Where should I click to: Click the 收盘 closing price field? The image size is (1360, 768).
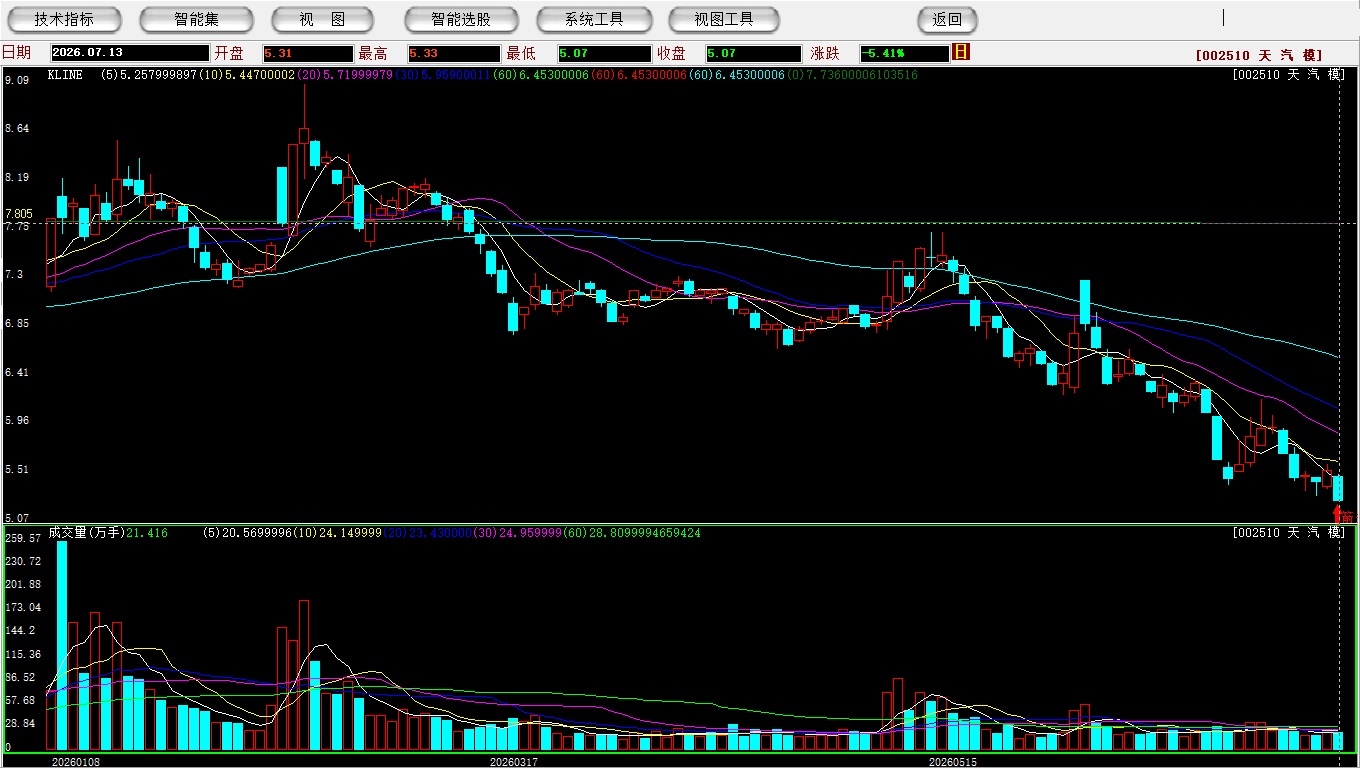point(754,54)
